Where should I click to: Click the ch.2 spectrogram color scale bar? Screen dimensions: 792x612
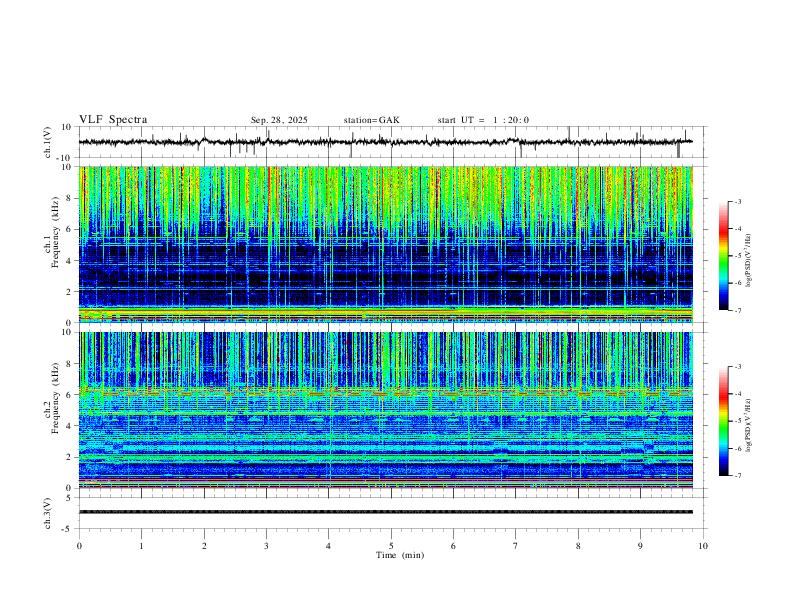pyautogui.click(x=723, y=421)
